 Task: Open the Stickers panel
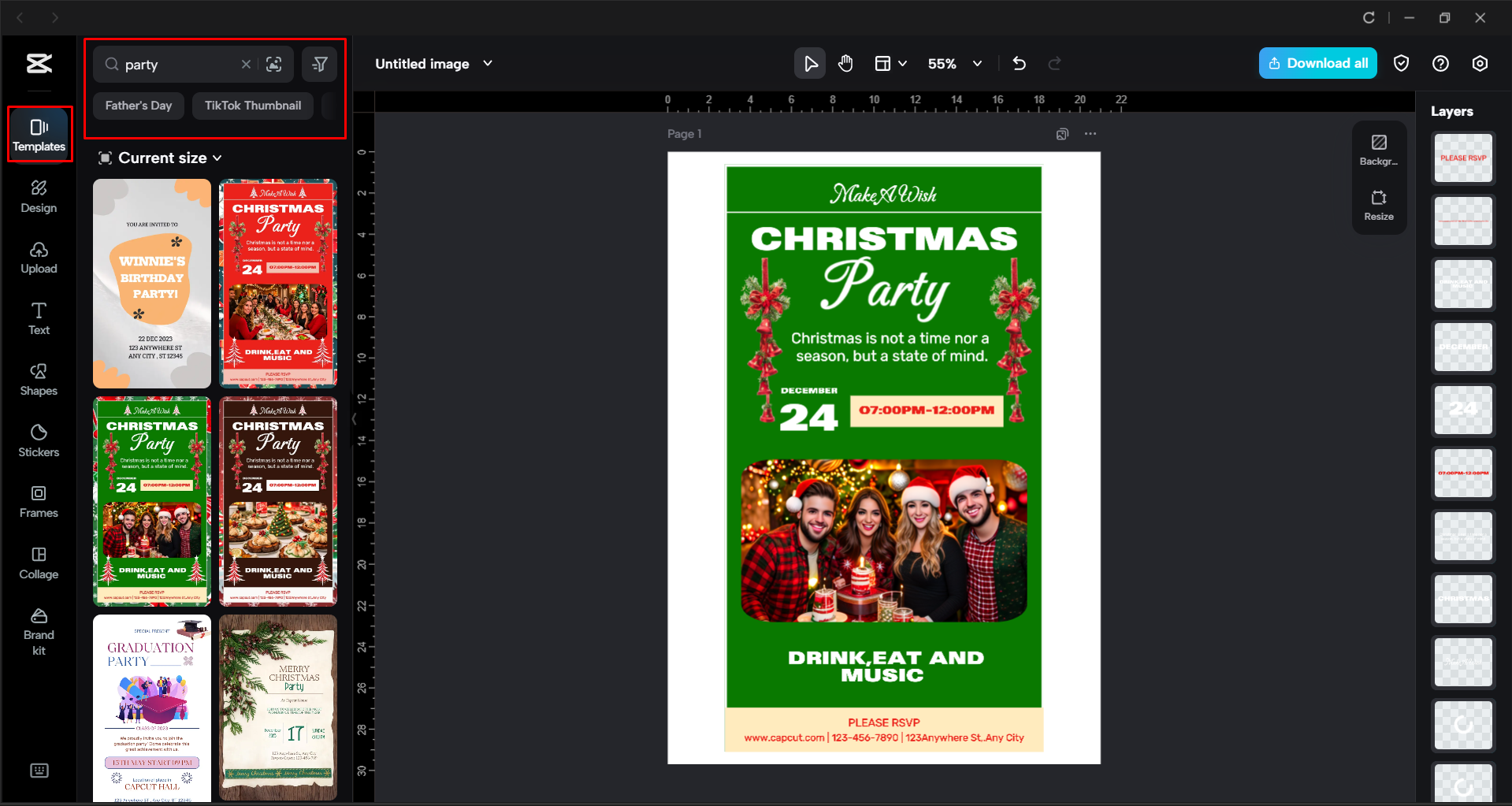click(39, 440)
